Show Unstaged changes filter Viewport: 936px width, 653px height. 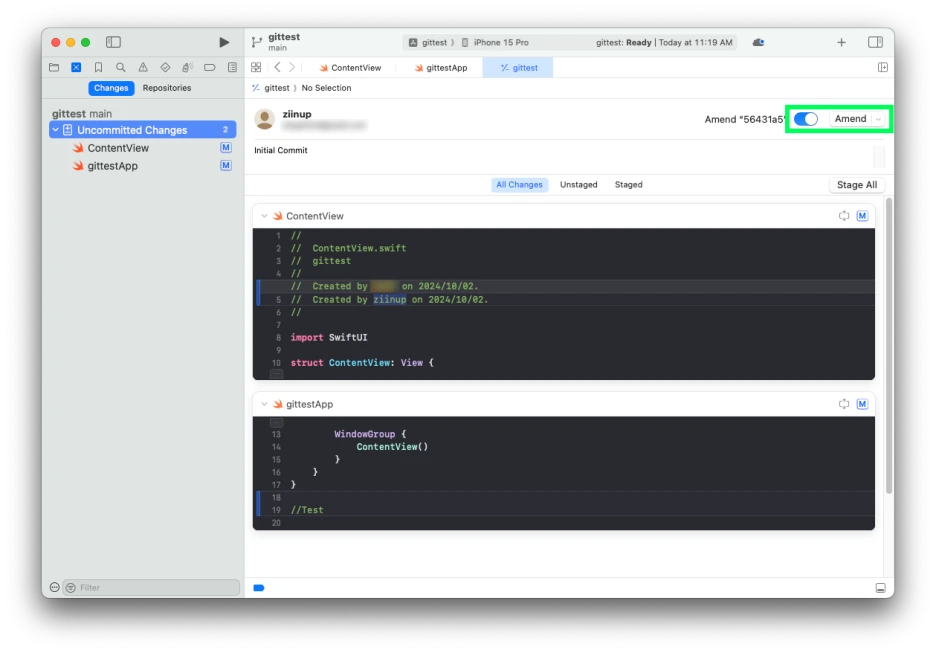click(x=578, y=184)
